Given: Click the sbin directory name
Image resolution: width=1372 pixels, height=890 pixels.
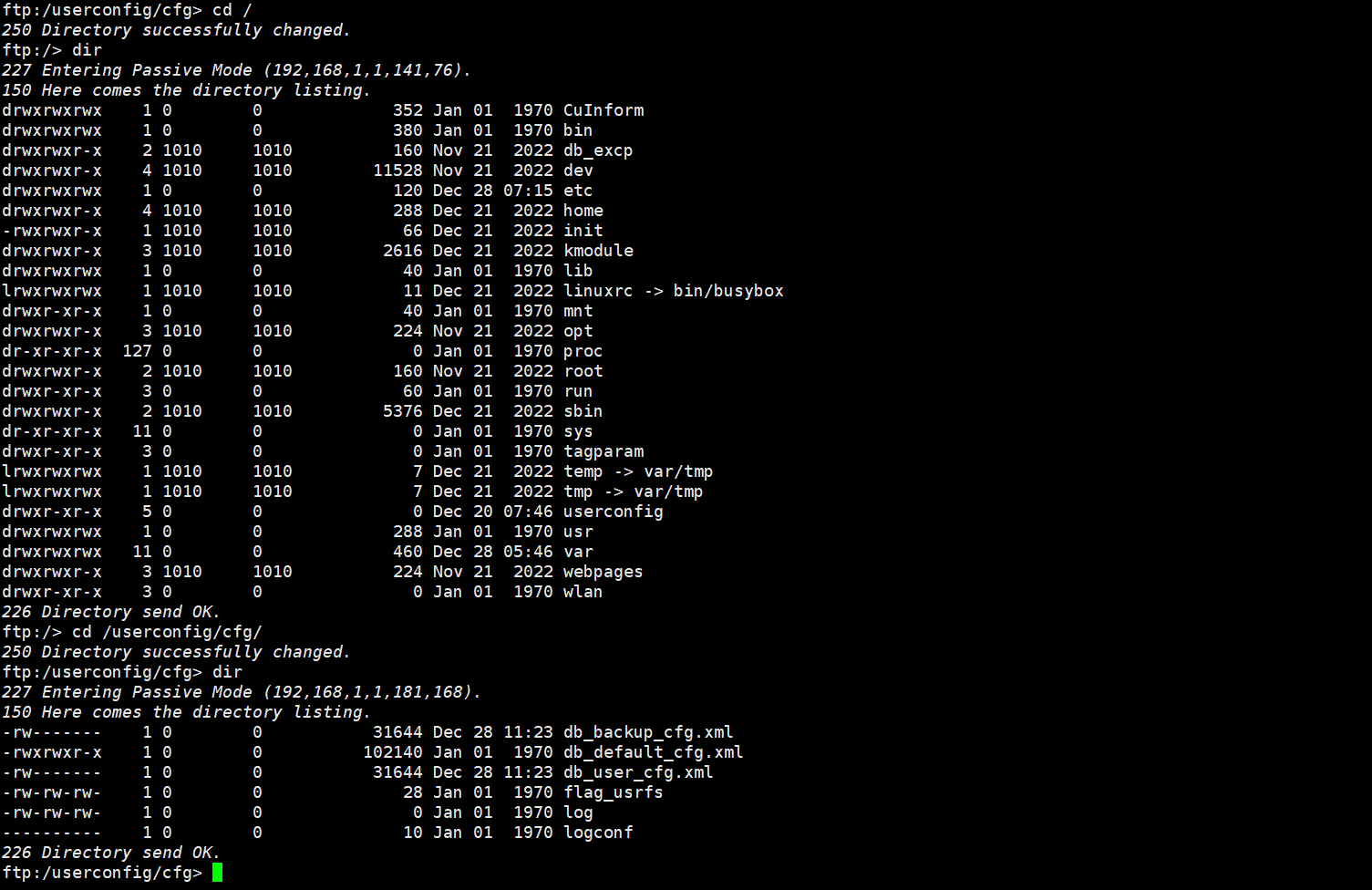Looking at the screenshot, I should (583, 411).
